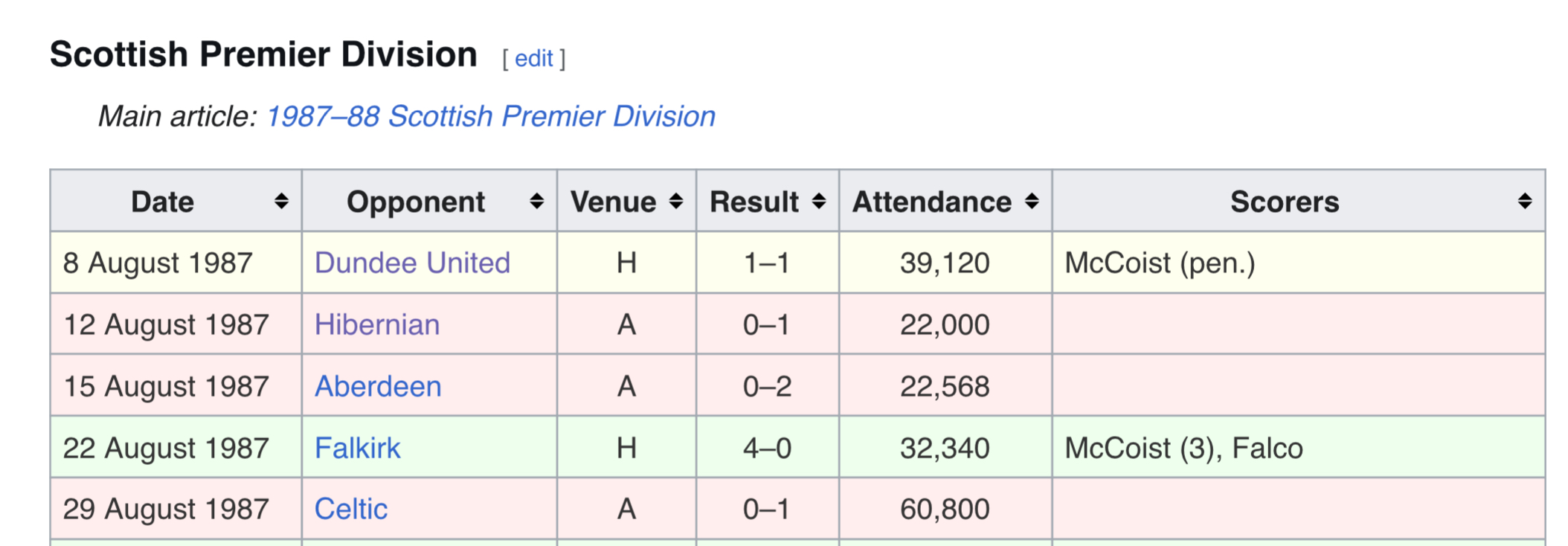Sort the table by Result

818,201
